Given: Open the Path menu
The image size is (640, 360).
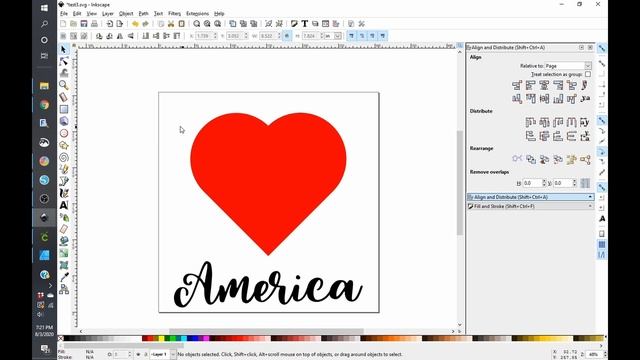Looking at the screenshot, I should pos(143,13).
